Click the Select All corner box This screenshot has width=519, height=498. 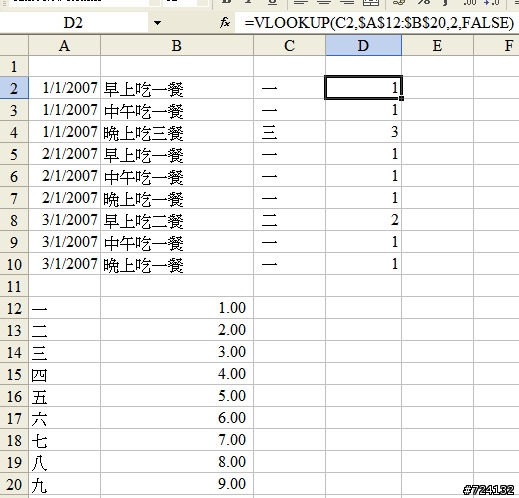click(14, 45)
